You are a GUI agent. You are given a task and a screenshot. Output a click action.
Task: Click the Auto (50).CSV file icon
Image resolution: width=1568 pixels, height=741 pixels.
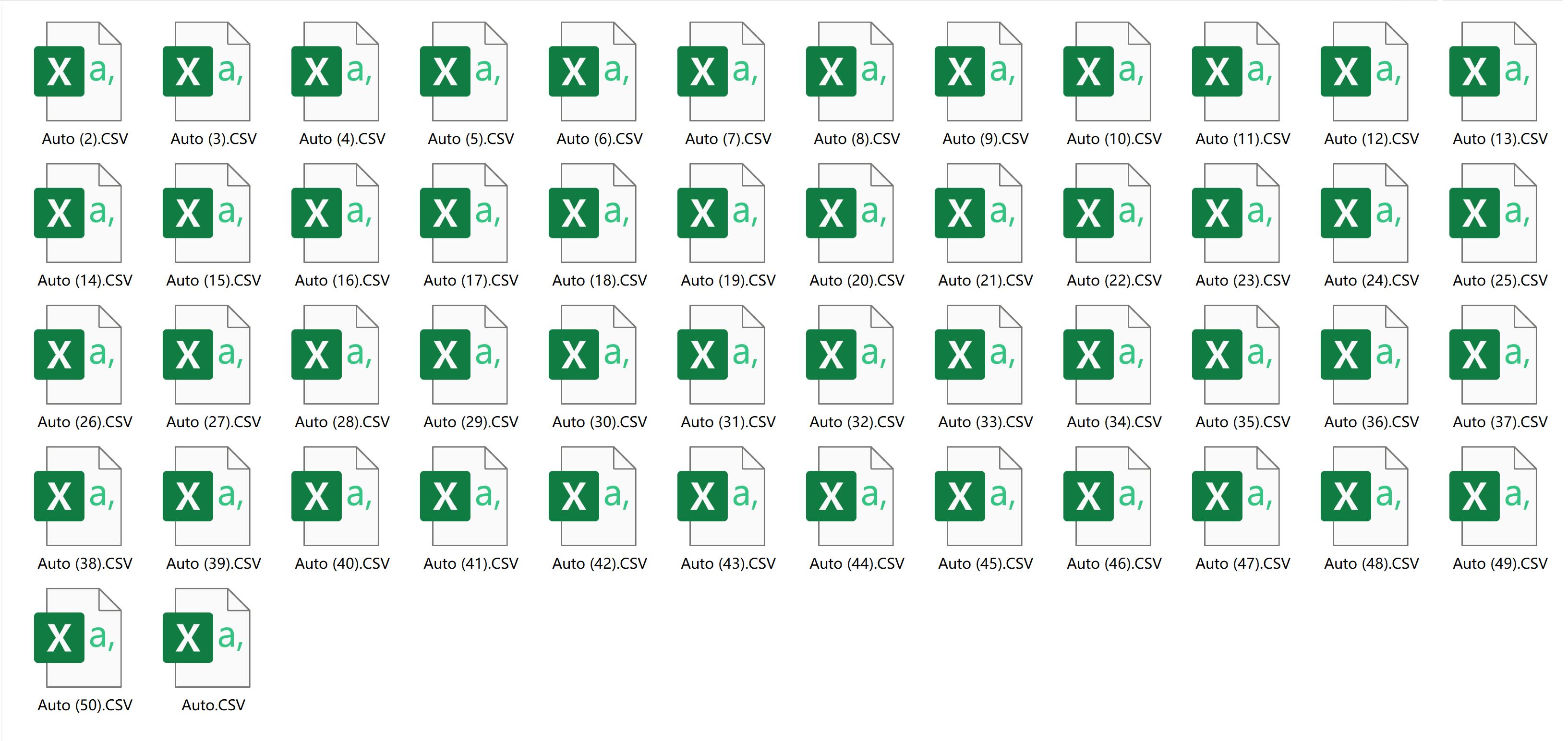click(x=78, y=637)
